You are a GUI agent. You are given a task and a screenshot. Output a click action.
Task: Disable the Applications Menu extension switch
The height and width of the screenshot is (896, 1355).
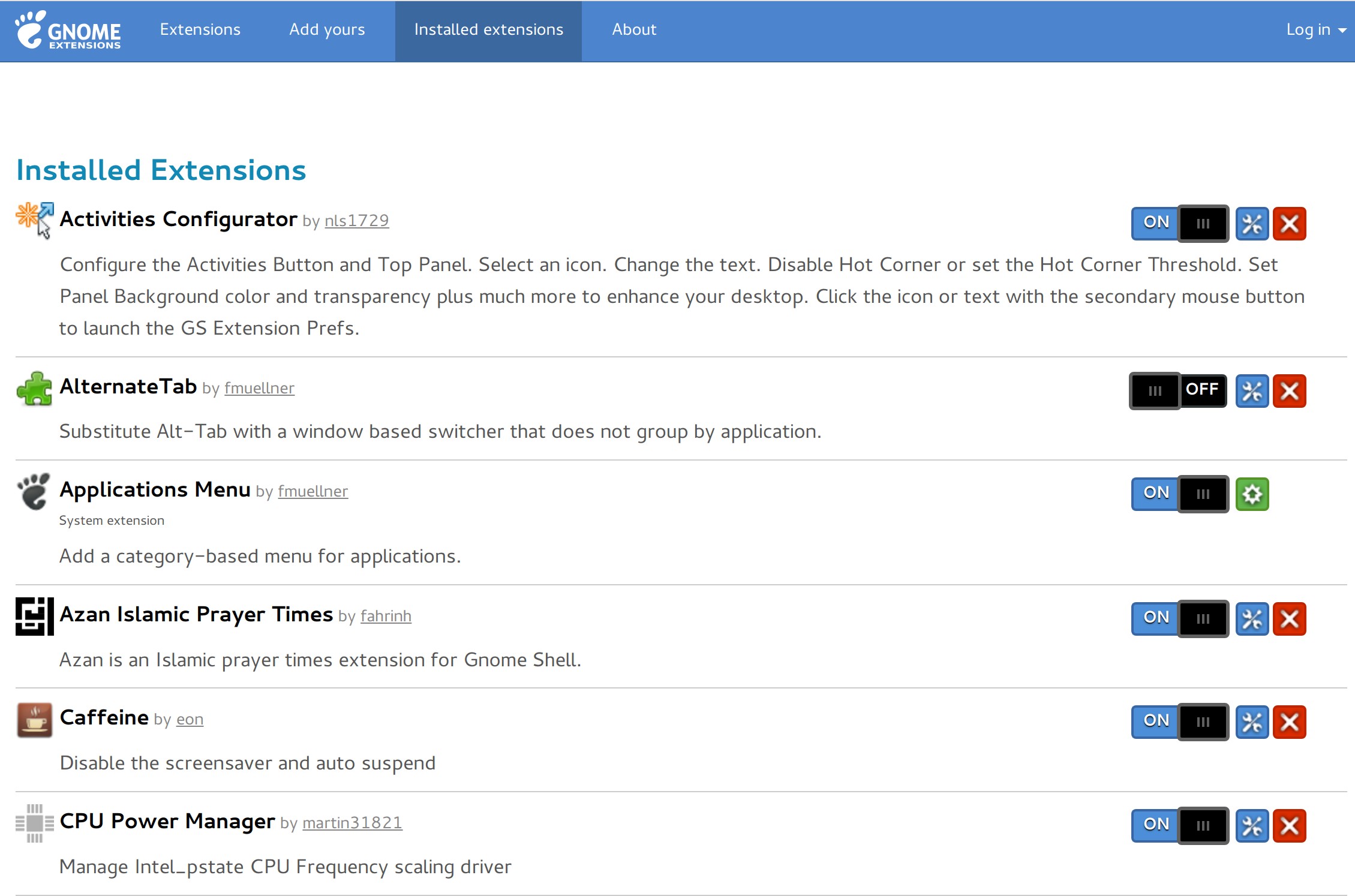point(1180,494)
